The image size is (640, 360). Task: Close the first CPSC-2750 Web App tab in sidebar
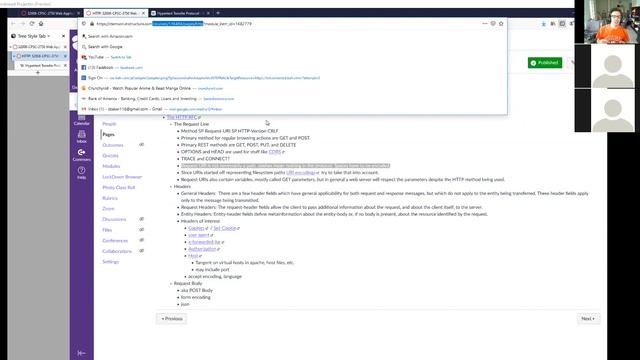65,47
